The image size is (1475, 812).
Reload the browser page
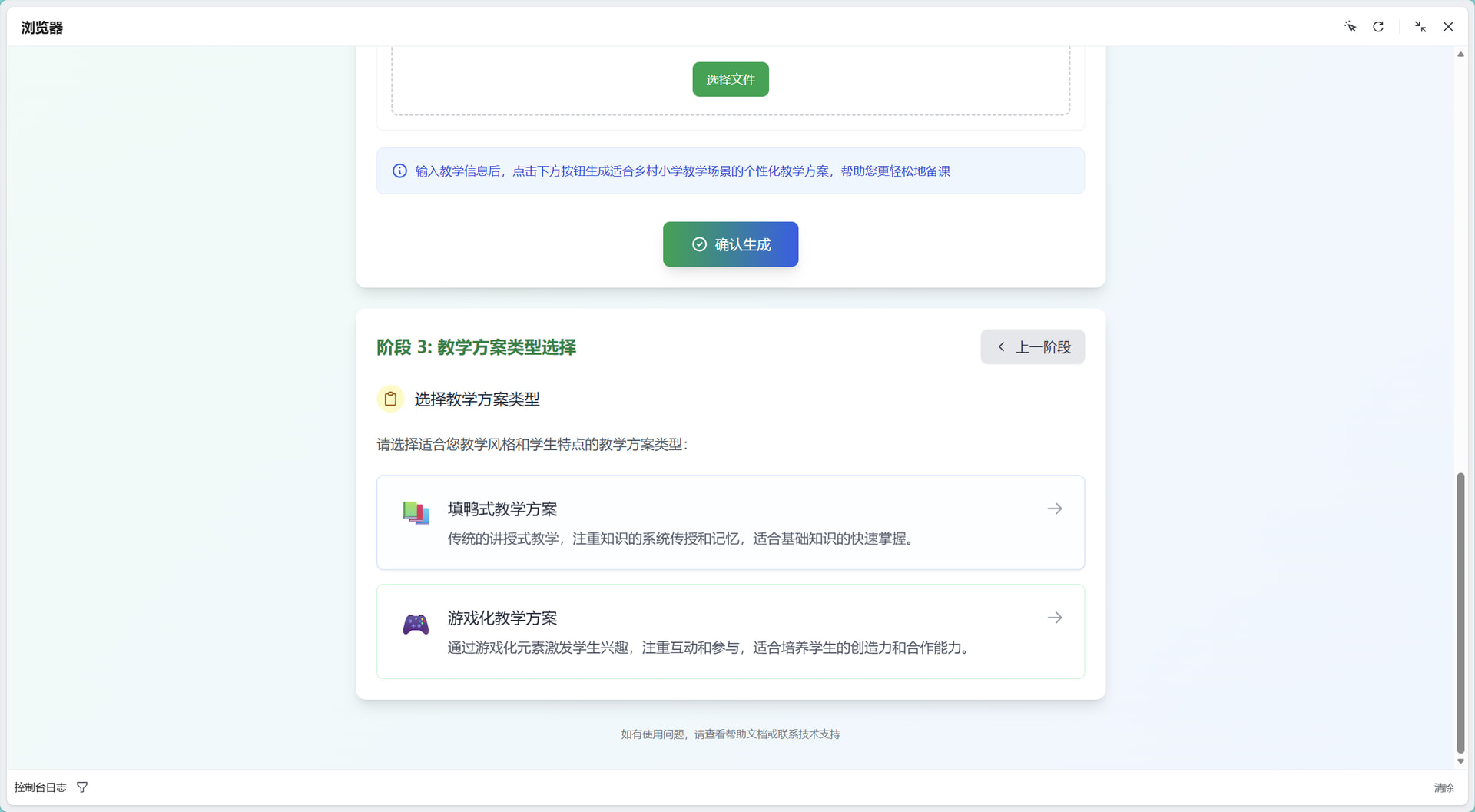[x=1378, y=27]
